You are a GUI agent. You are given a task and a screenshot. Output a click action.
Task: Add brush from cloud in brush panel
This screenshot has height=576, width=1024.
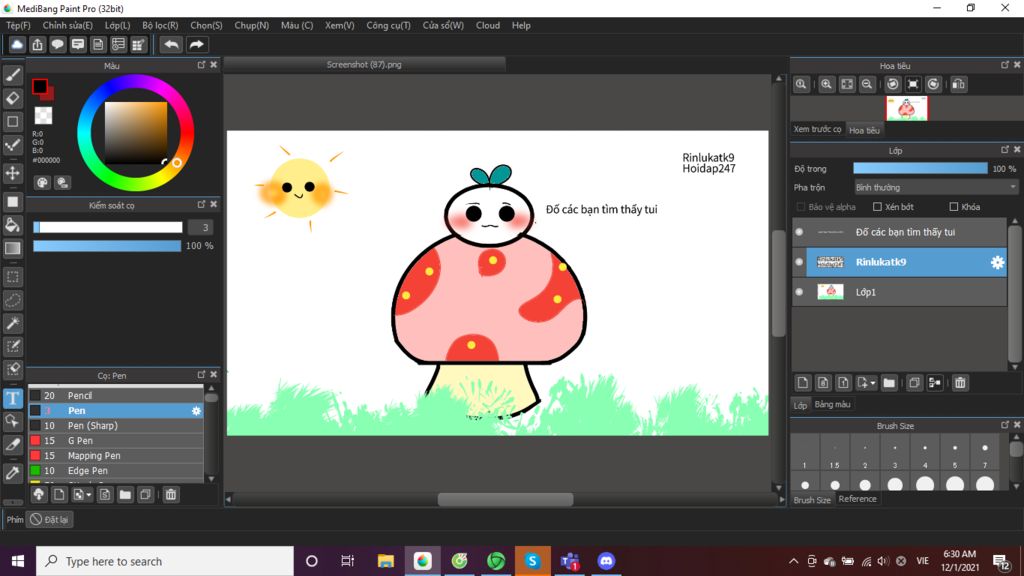[x=39, y=494]
